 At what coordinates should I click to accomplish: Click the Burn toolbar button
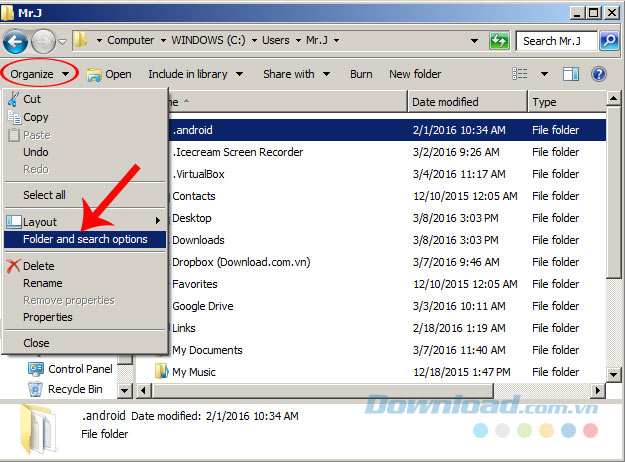361,74
